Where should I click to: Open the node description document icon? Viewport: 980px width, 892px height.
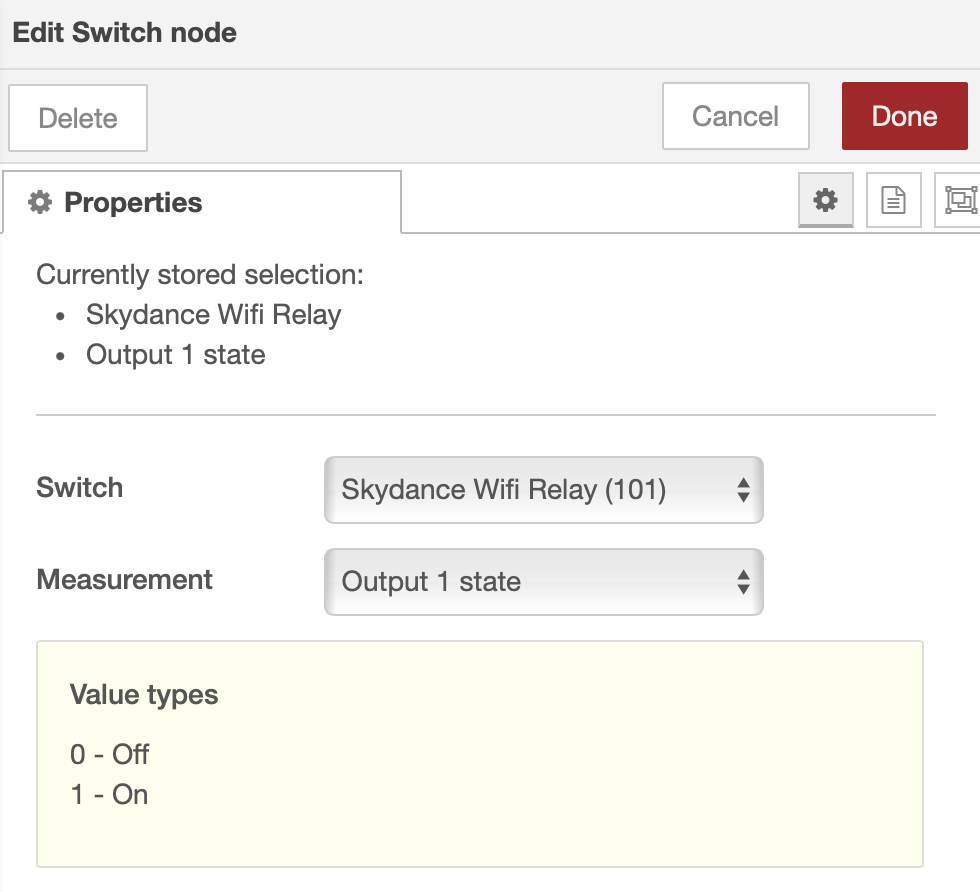click(893, 200)
